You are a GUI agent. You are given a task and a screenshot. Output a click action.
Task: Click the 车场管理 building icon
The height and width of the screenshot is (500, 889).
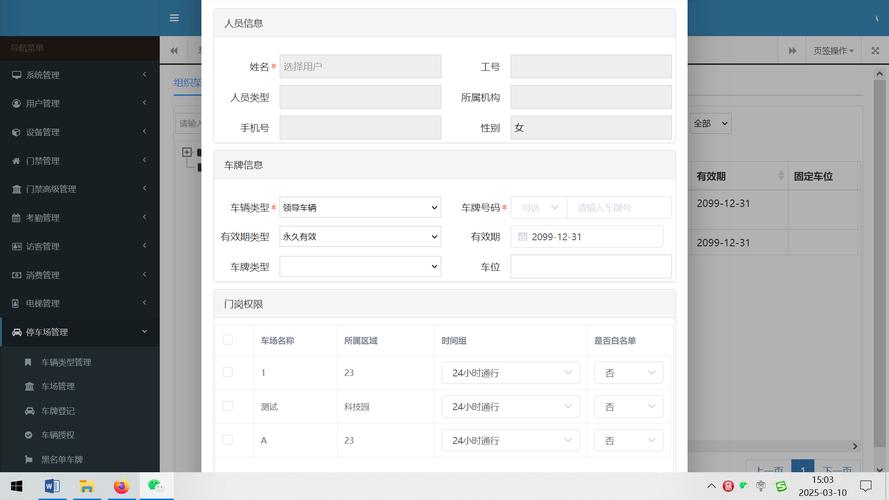tap(29, 386)
